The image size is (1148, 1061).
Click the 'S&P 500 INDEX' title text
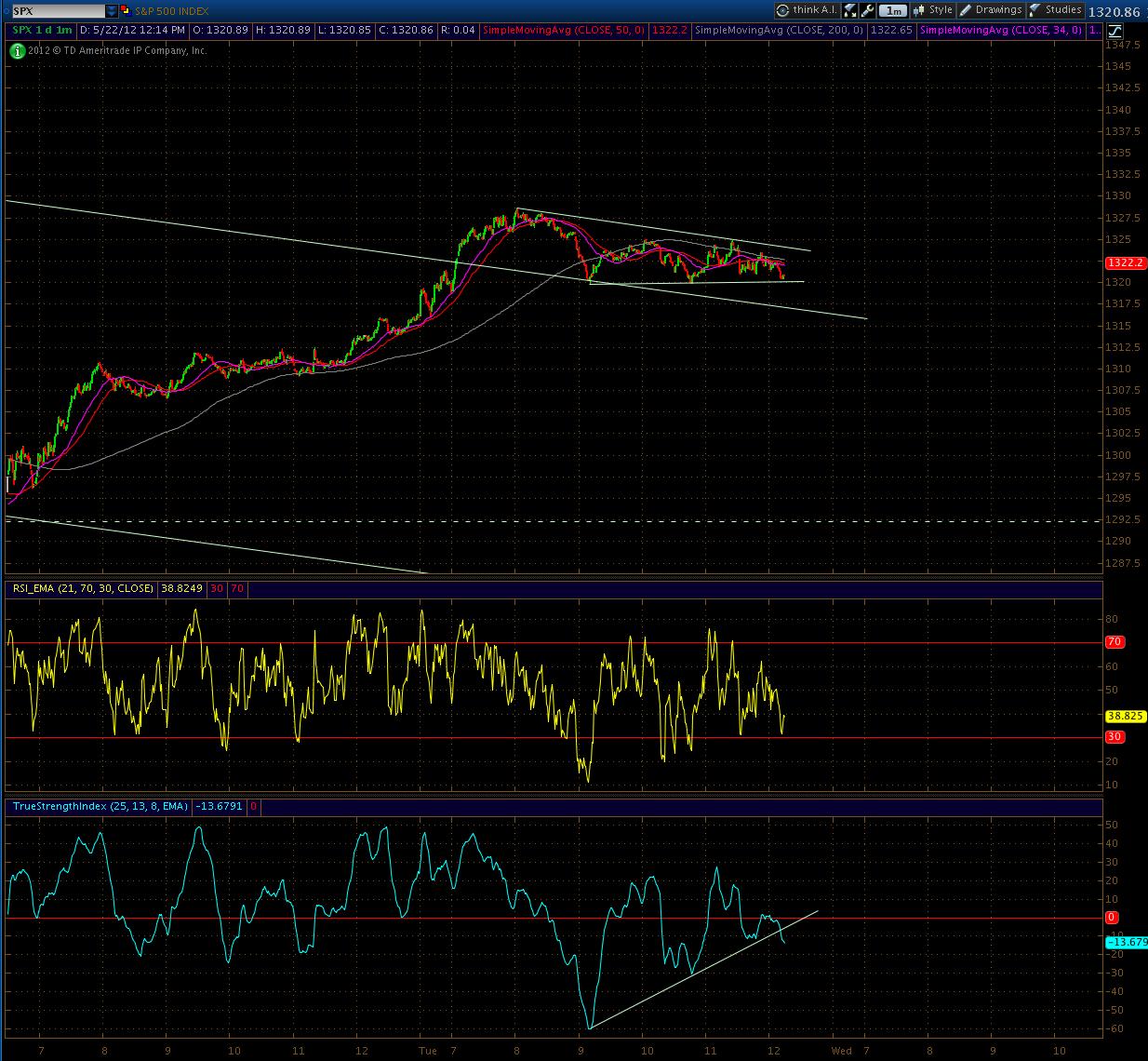click(171, 11)
